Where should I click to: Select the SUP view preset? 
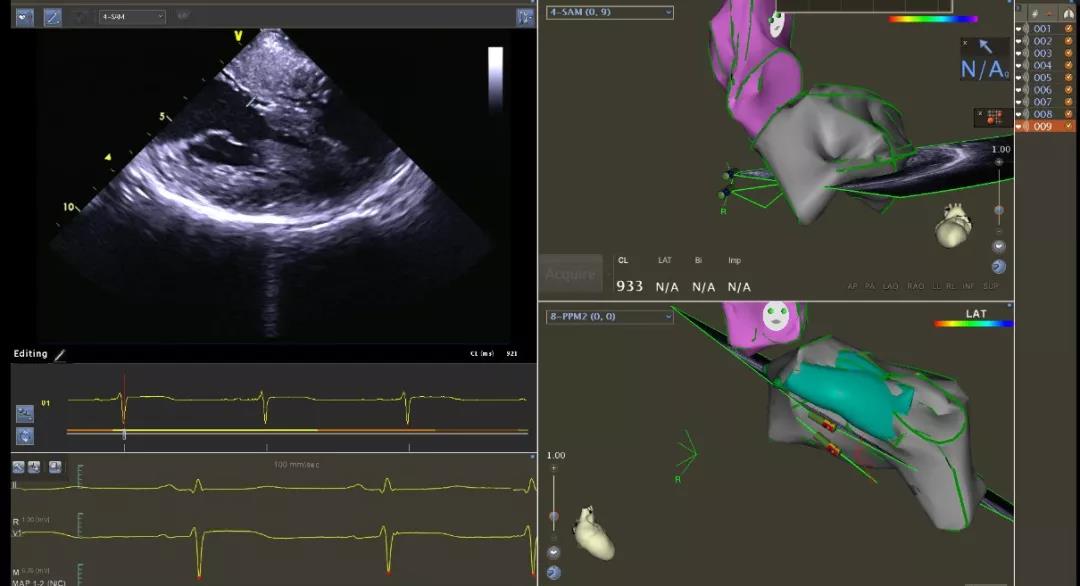click(990, 286)
